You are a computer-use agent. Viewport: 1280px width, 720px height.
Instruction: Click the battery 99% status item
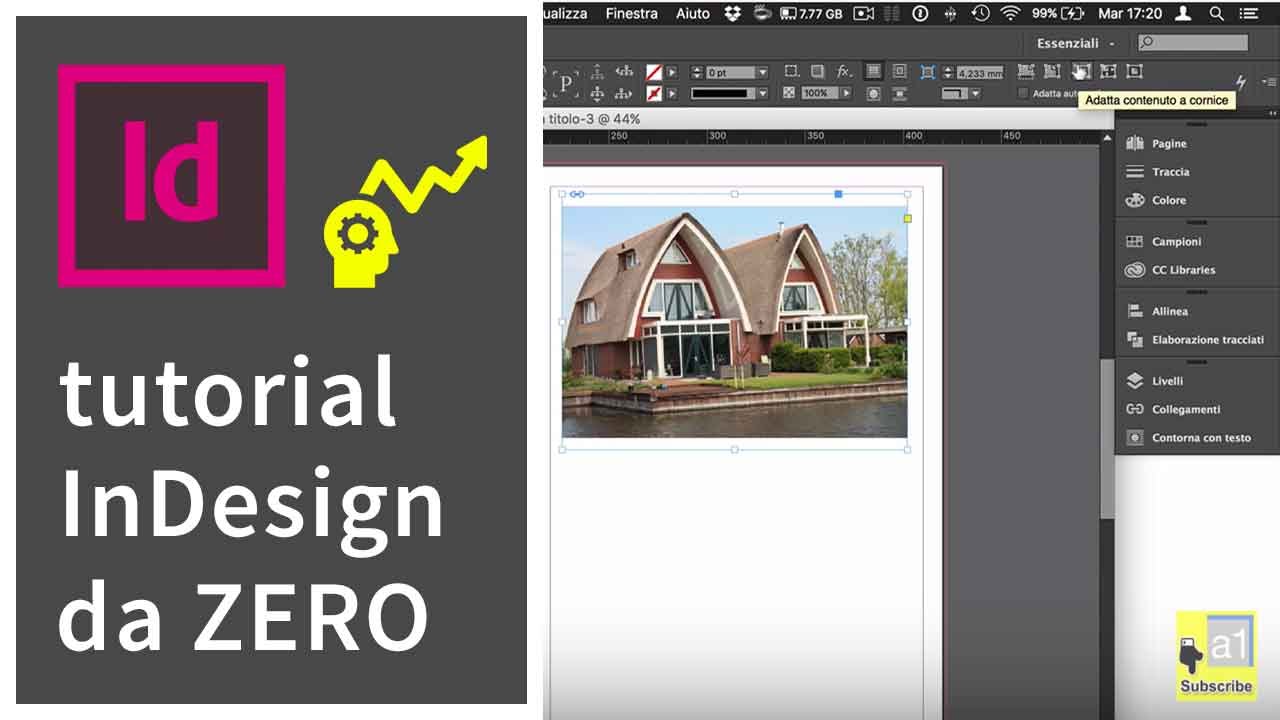(x=1058, y=13)
